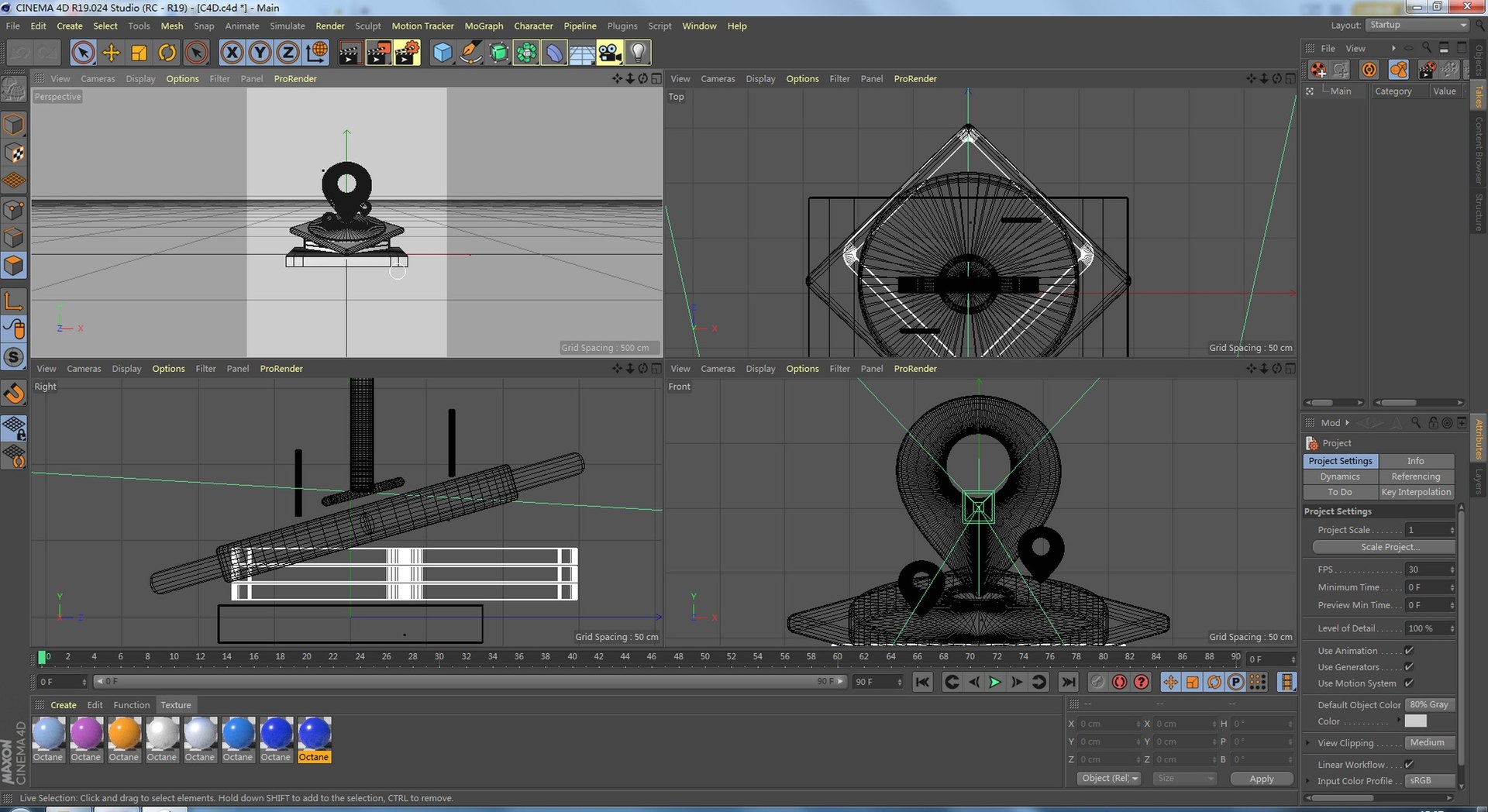1488x812 pixels.
Task: Toggle Use Generators checkbox
Action: [1409, 667]
